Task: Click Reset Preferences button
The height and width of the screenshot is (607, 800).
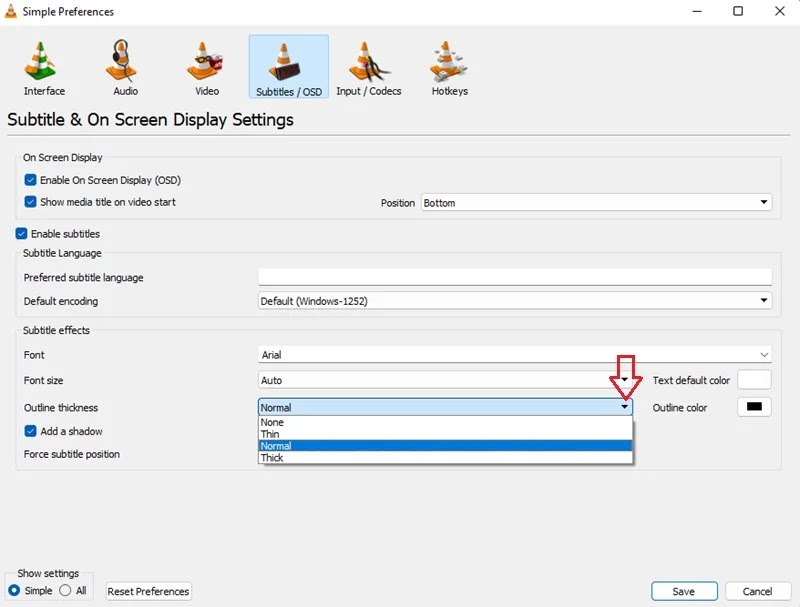Action: 148,591
